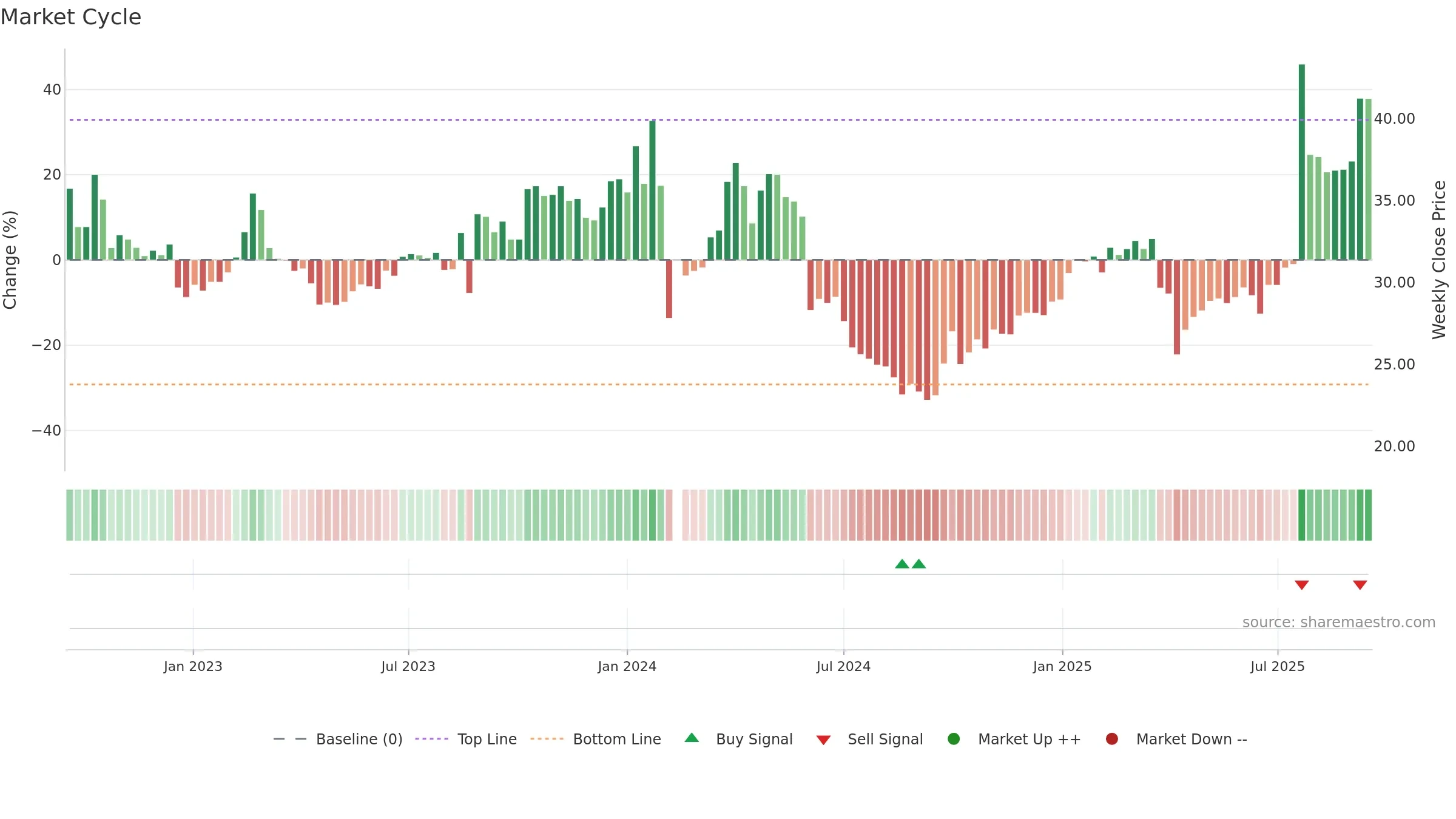Viewport: 1456px width, 819px height.
Task: Click the 40.00 price axis label
Action: tap(1395, 119)
